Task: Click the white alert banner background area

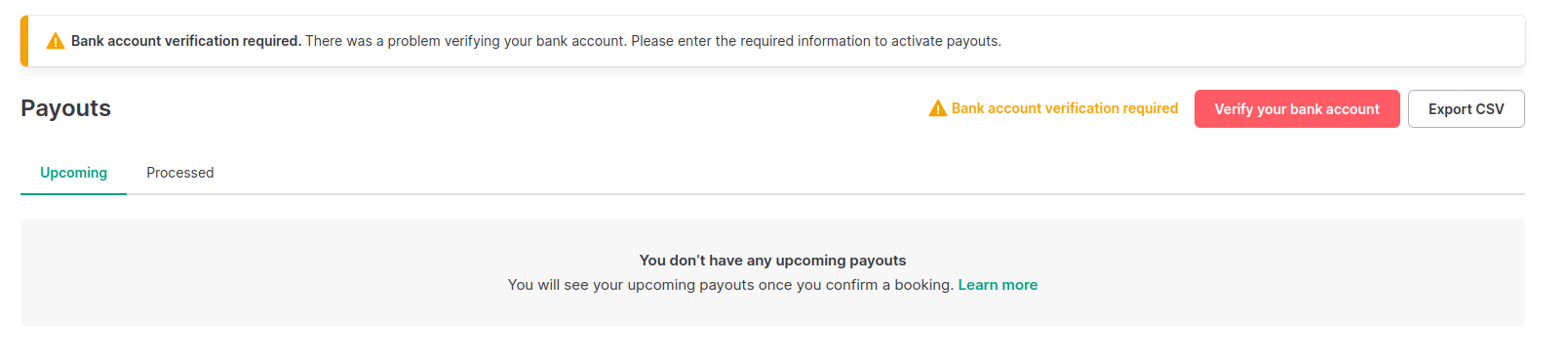Action: coord(1268,41)
